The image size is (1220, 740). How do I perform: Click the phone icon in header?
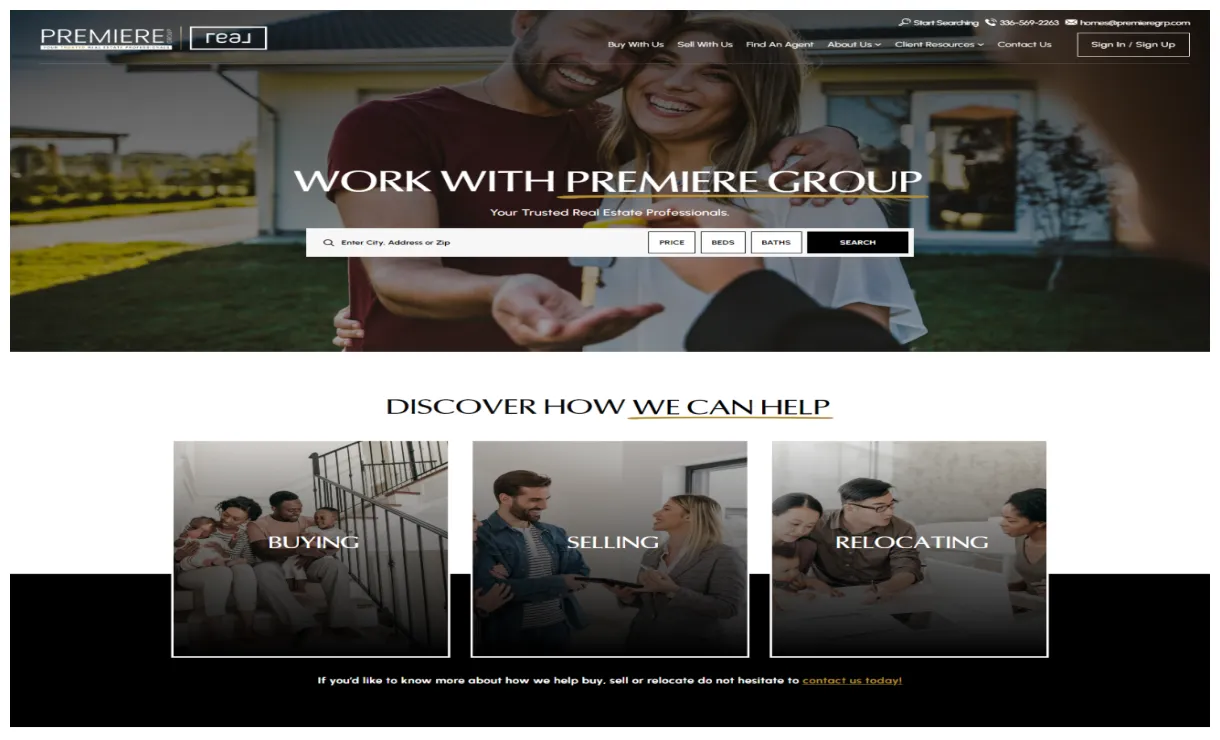(x=990, y=22)
